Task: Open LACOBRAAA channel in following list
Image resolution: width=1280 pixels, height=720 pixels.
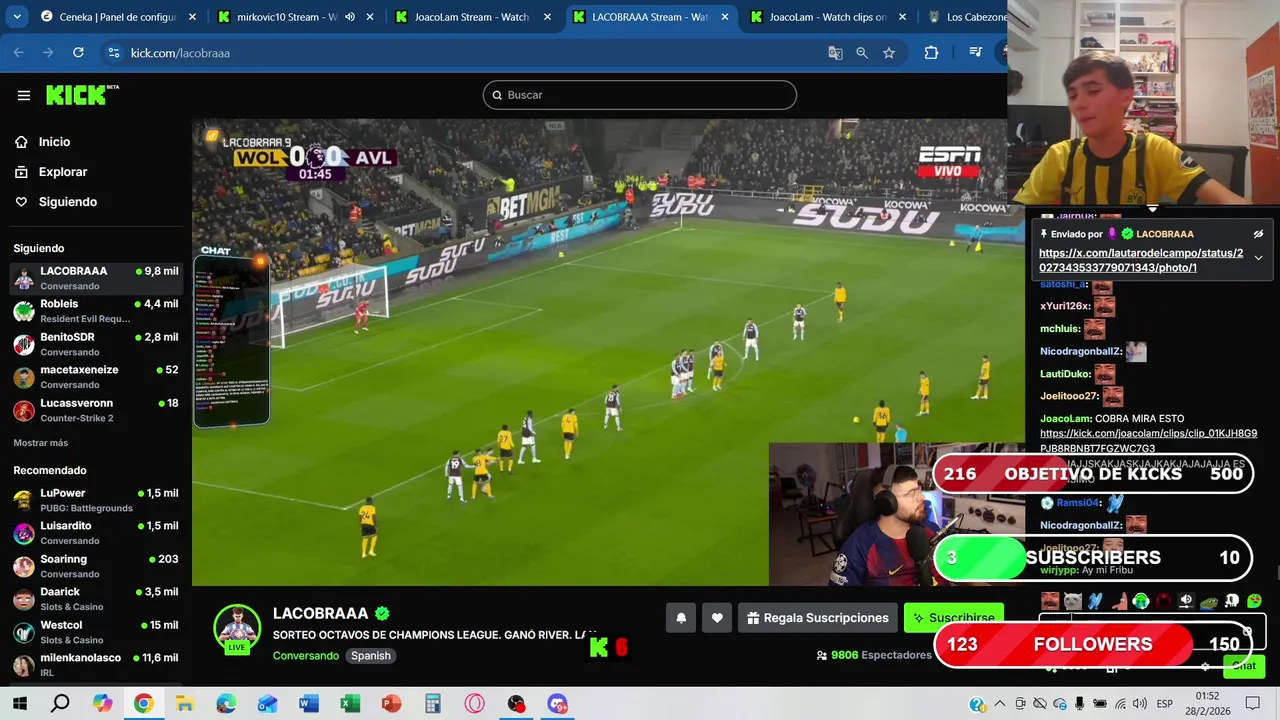Action: tap(96, 278)
